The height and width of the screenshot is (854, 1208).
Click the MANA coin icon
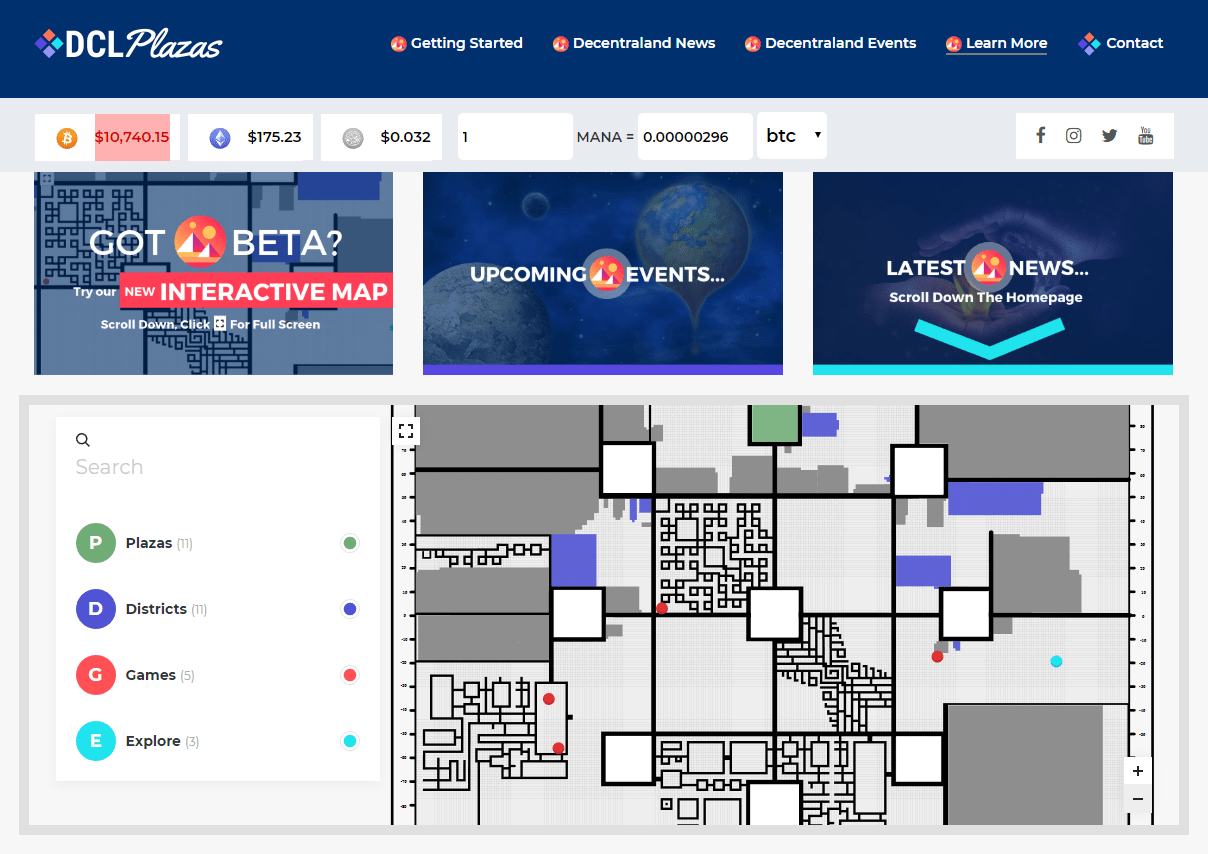coord(353,138)
